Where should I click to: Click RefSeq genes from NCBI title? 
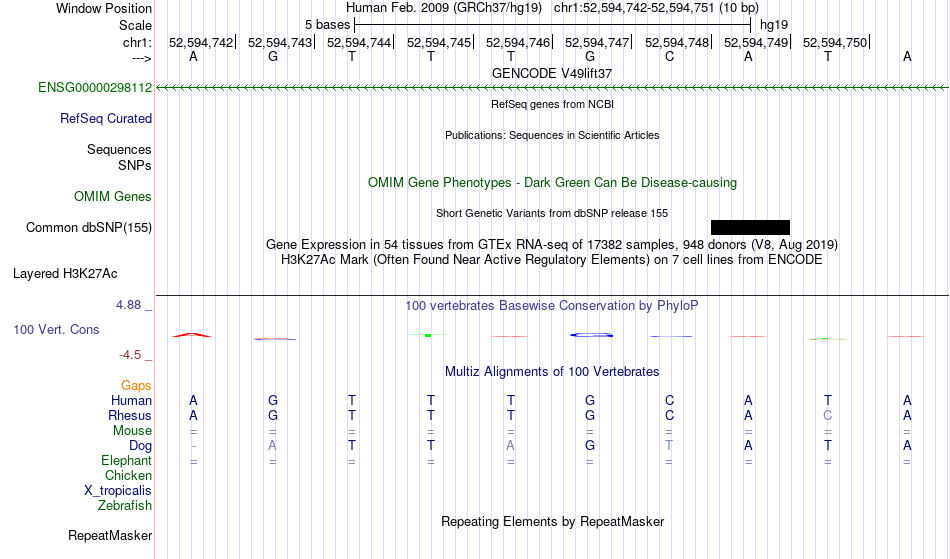coord(553,104)
